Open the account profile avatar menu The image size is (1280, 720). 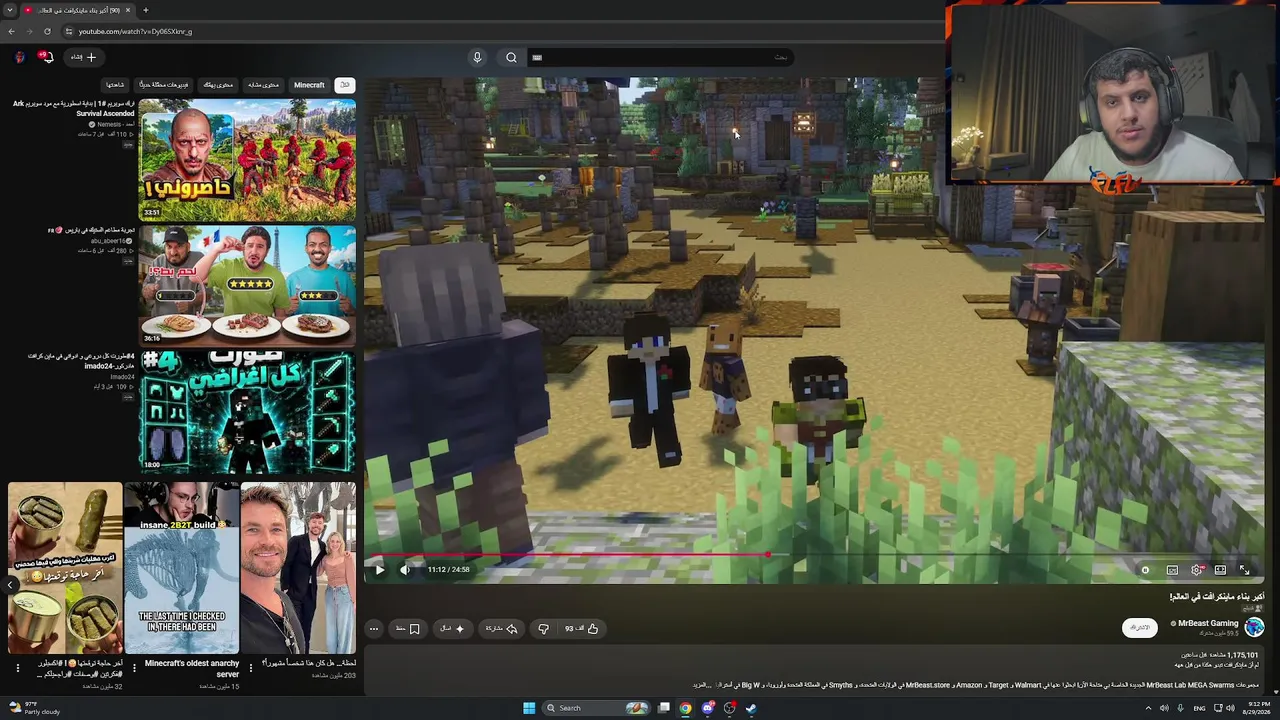(19, 57)
